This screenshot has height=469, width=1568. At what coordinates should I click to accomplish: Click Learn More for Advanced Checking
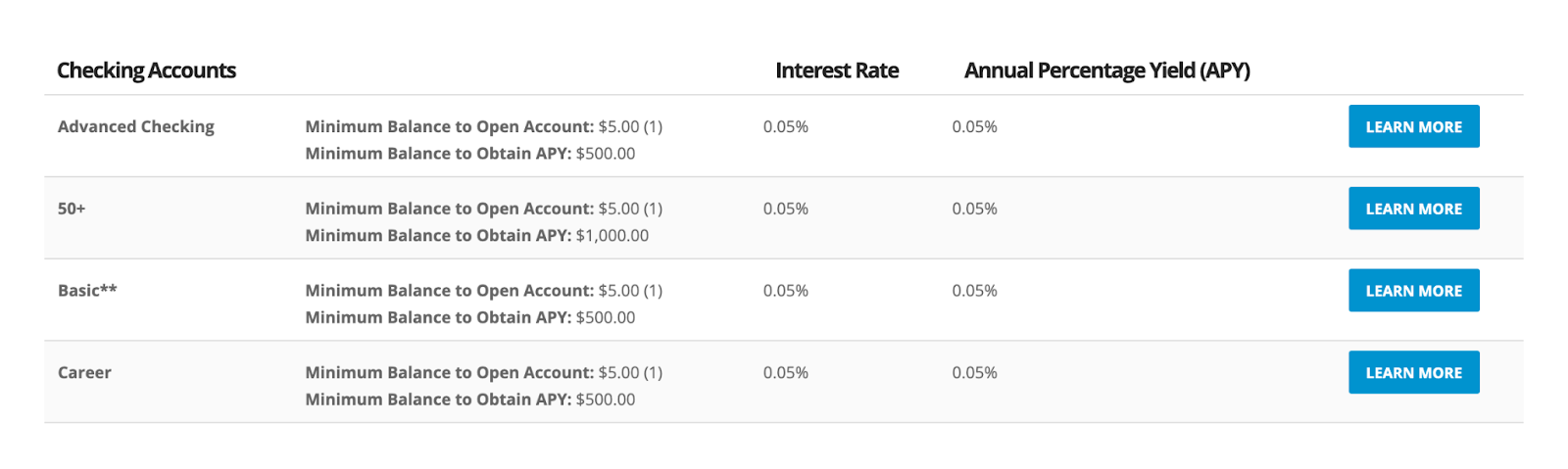(x=1413, y=126)
